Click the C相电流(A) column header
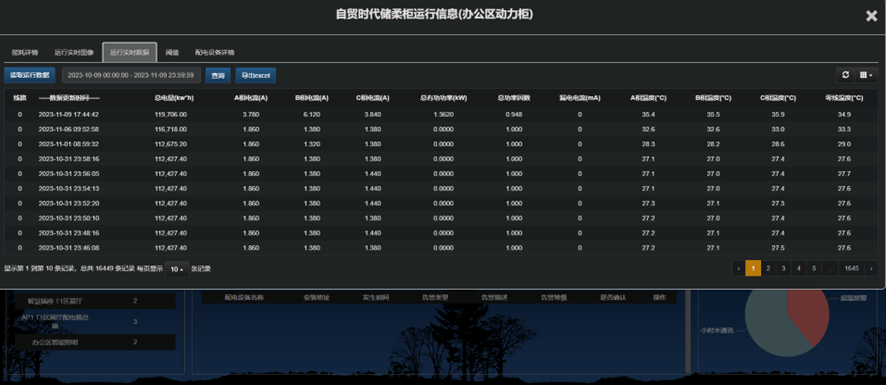The width and height of the screenshot is (886, 385). click(373, 98)
